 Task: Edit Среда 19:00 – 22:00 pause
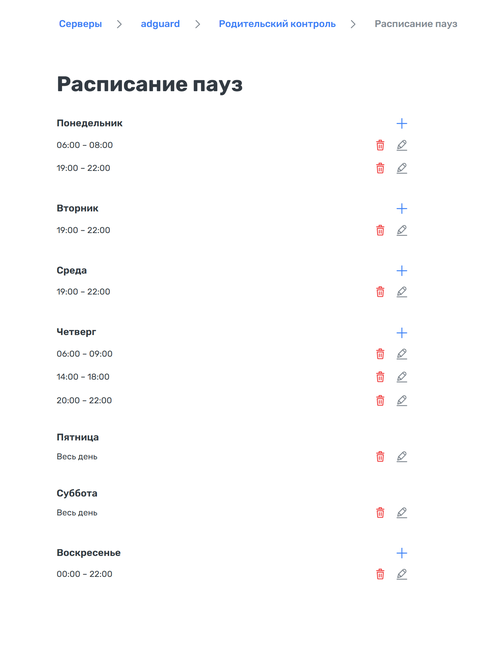coord(402,292)
